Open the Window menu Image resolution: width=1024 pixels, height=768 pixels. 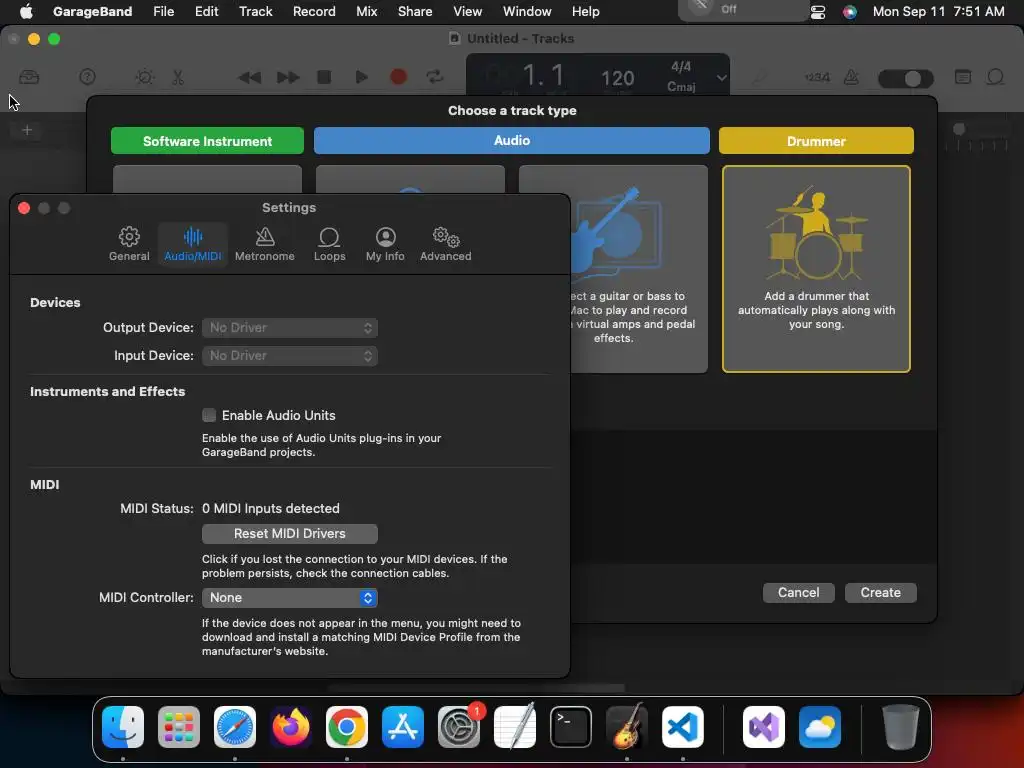coord(527,11)
